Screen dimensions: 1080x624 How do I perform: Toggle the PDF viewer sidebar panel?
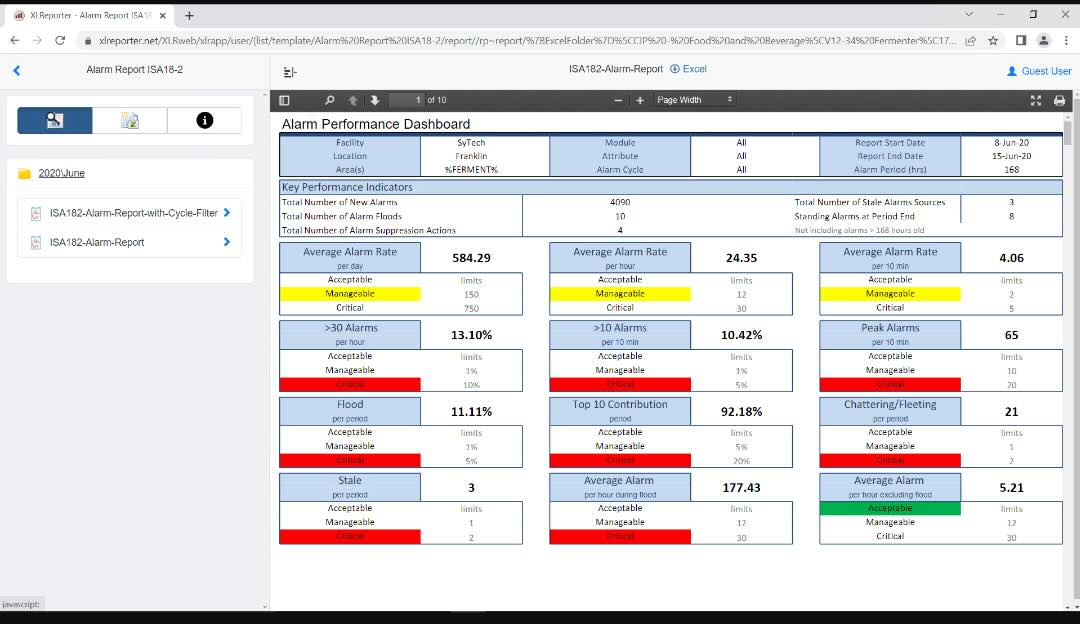point(283,100)
